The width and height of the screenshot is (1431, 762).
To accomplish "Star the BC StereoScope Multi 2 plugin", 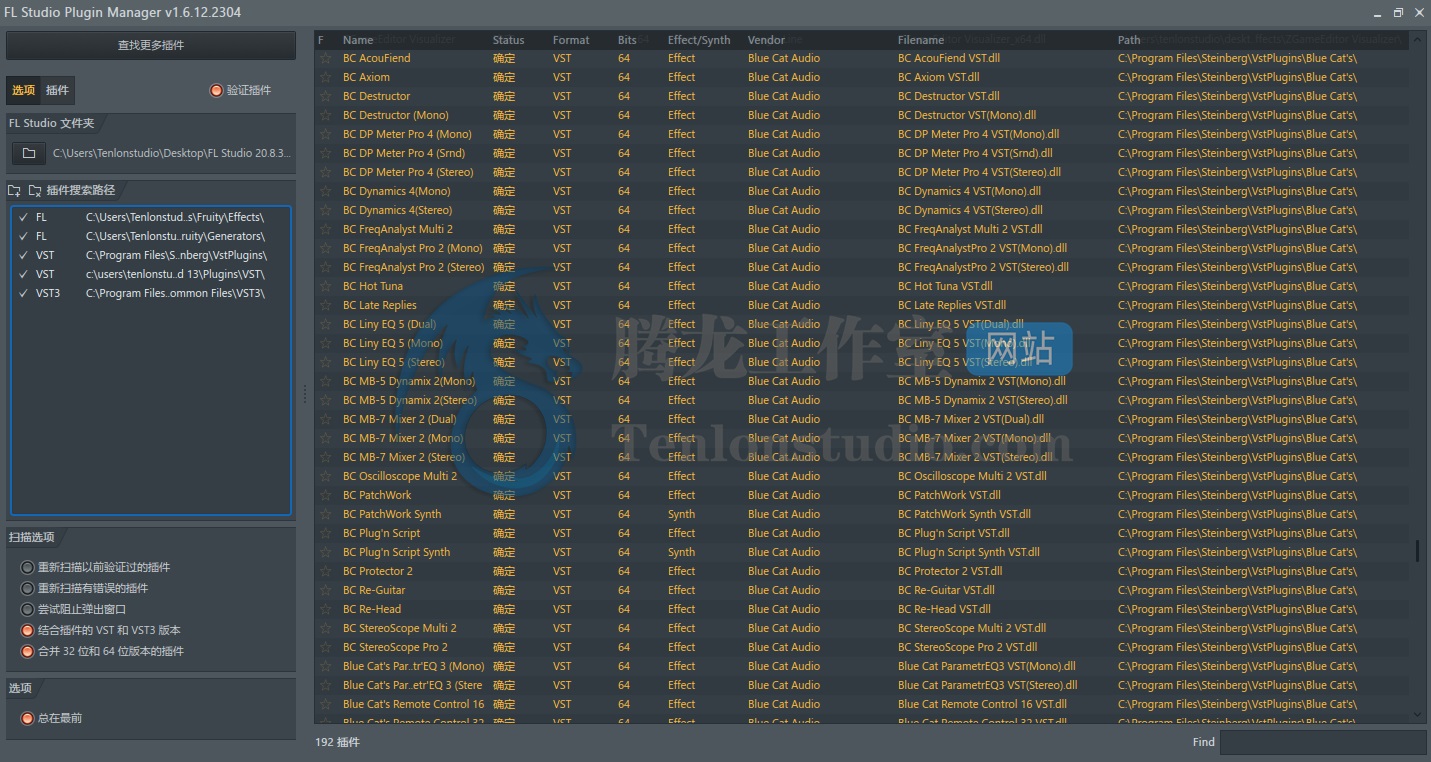I will pos(325,628).
